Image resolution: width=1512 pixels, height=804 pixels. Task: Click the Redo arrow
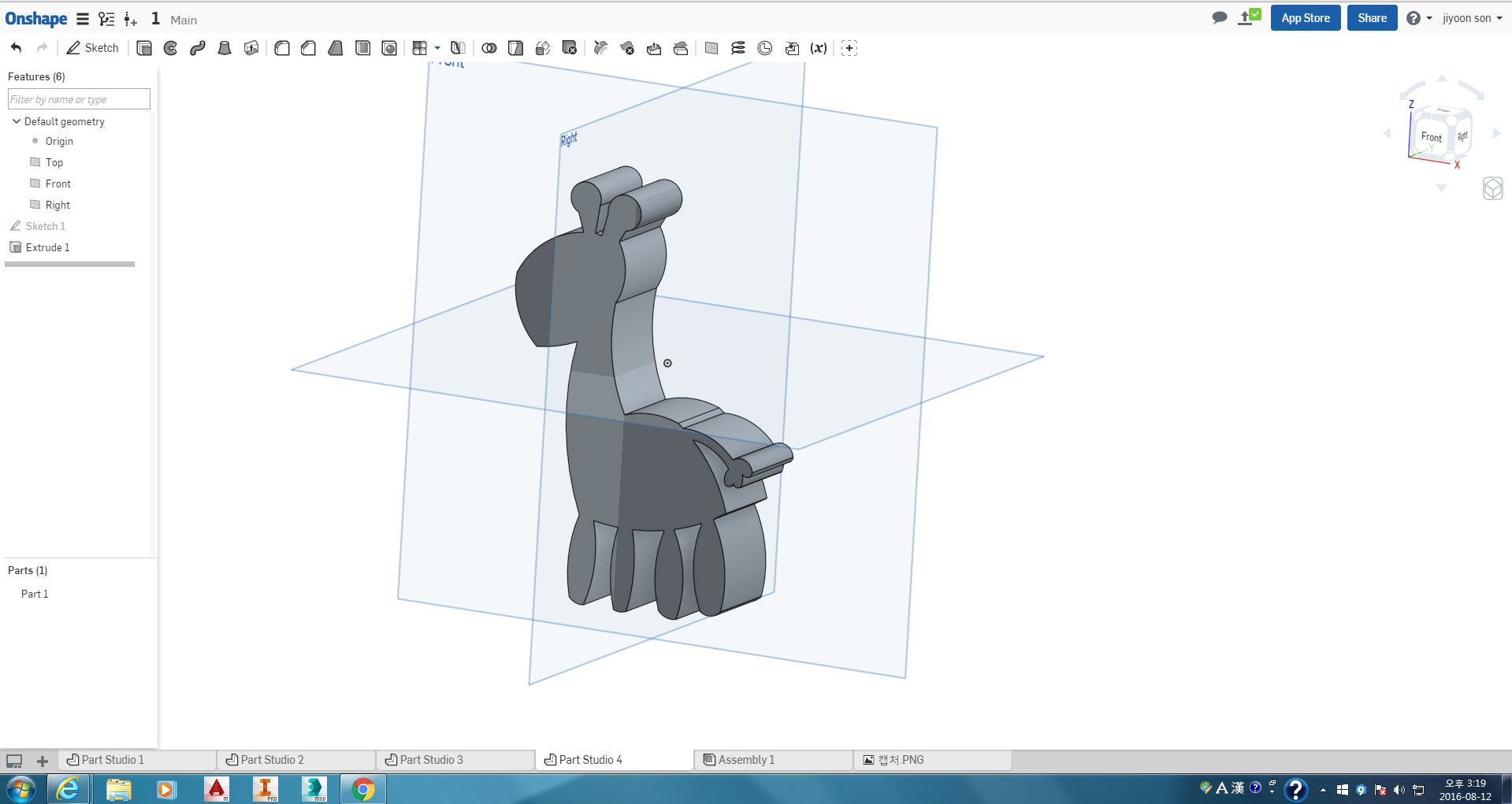click(43, 48)
